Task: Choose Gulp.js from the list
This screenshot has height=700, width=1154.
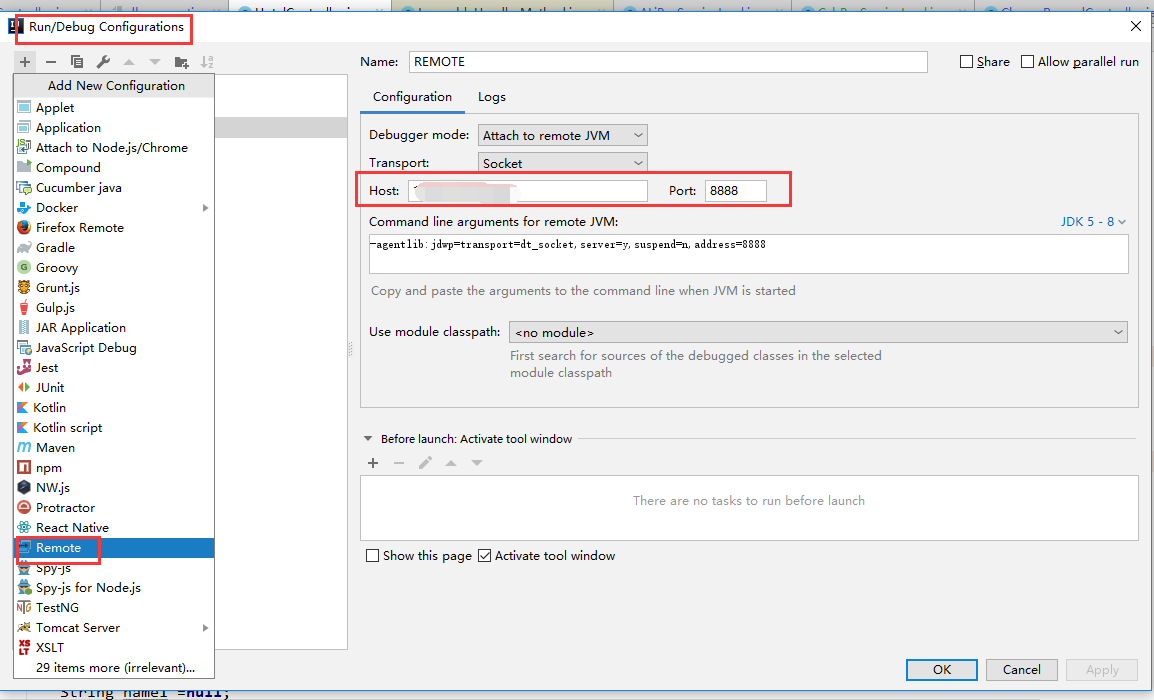Action: pos(114,307)
